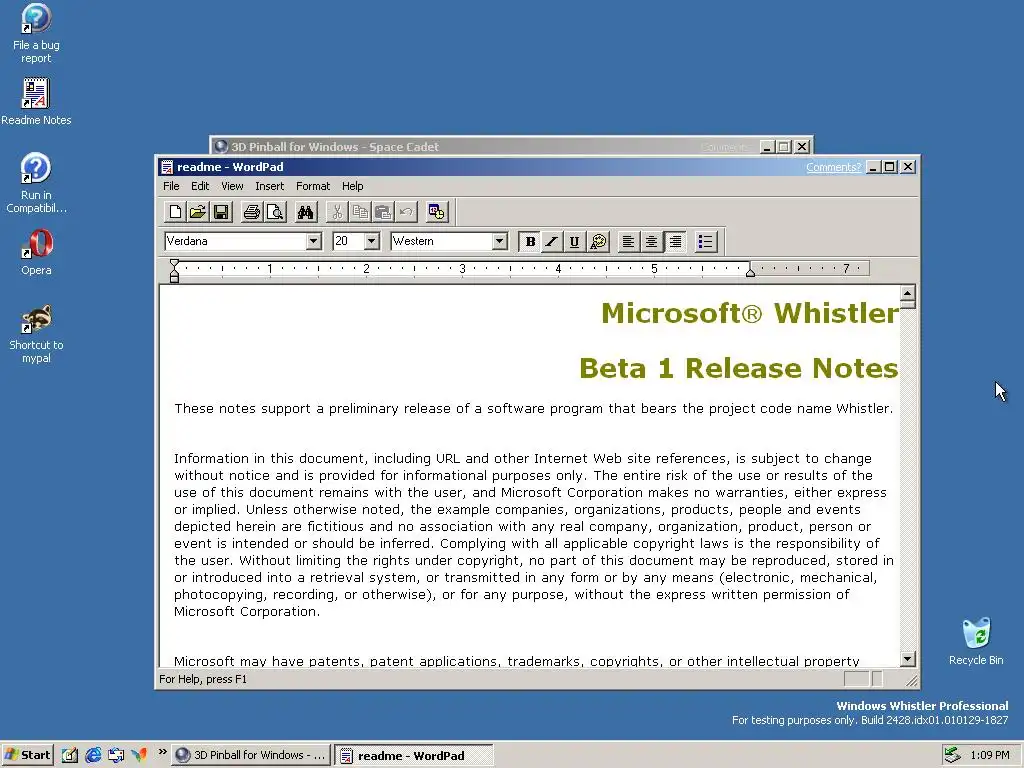Expand quick launch chevron on taskbar
The width and height of the screenshot is (1024, 768).
tap(162, 752)
